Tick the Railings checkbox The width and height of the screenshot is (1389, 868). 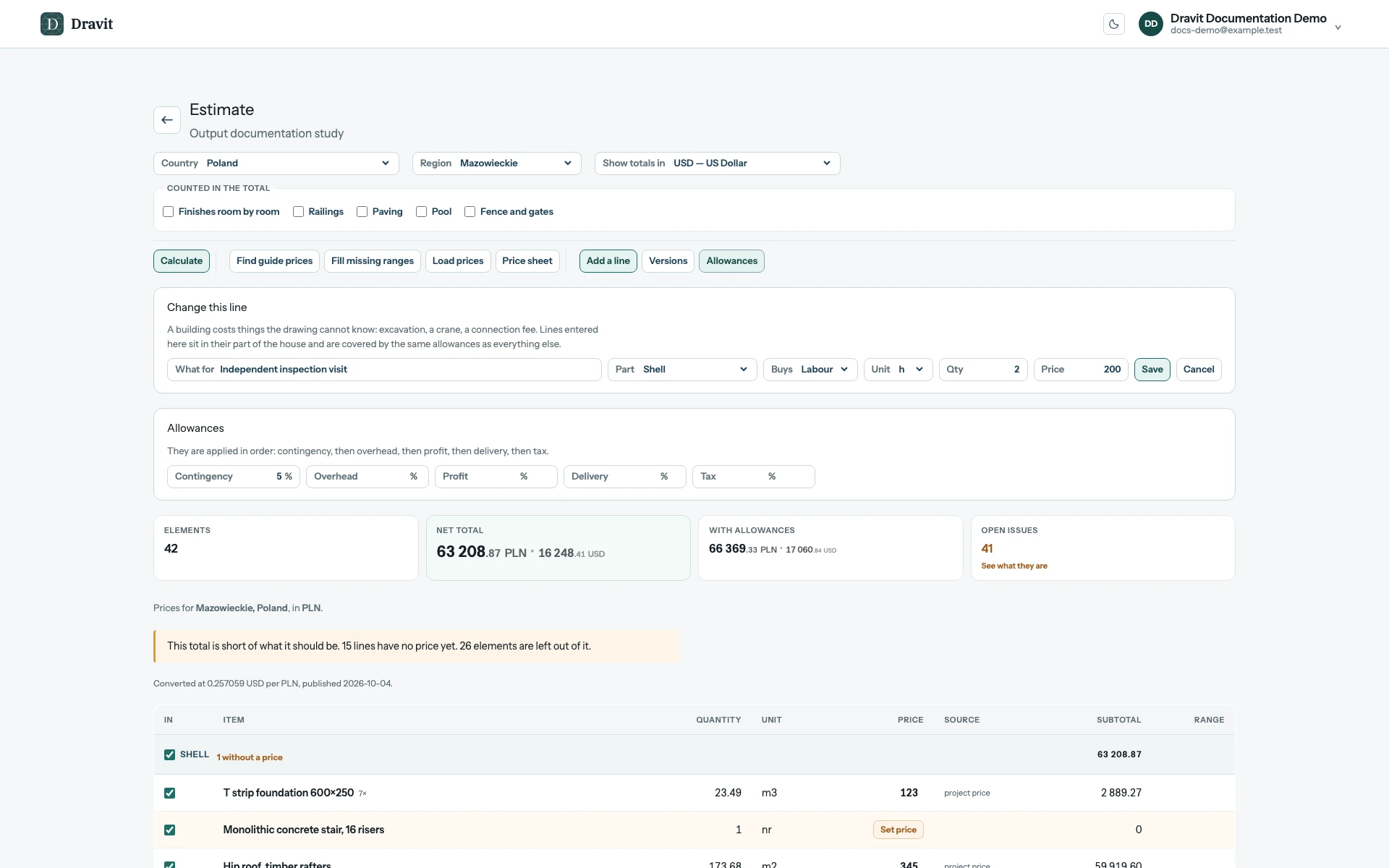(x=298, y=212)
